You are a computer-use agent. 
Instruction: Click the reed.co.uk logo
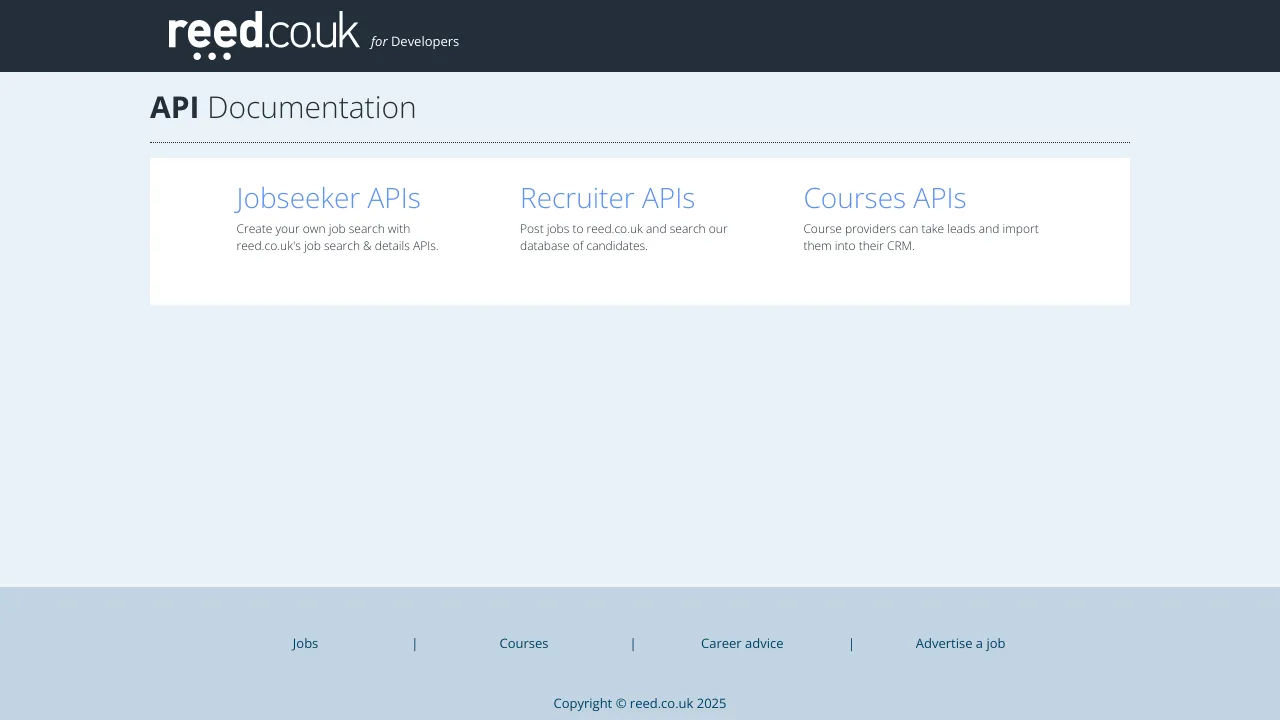(x=264, y=36)
